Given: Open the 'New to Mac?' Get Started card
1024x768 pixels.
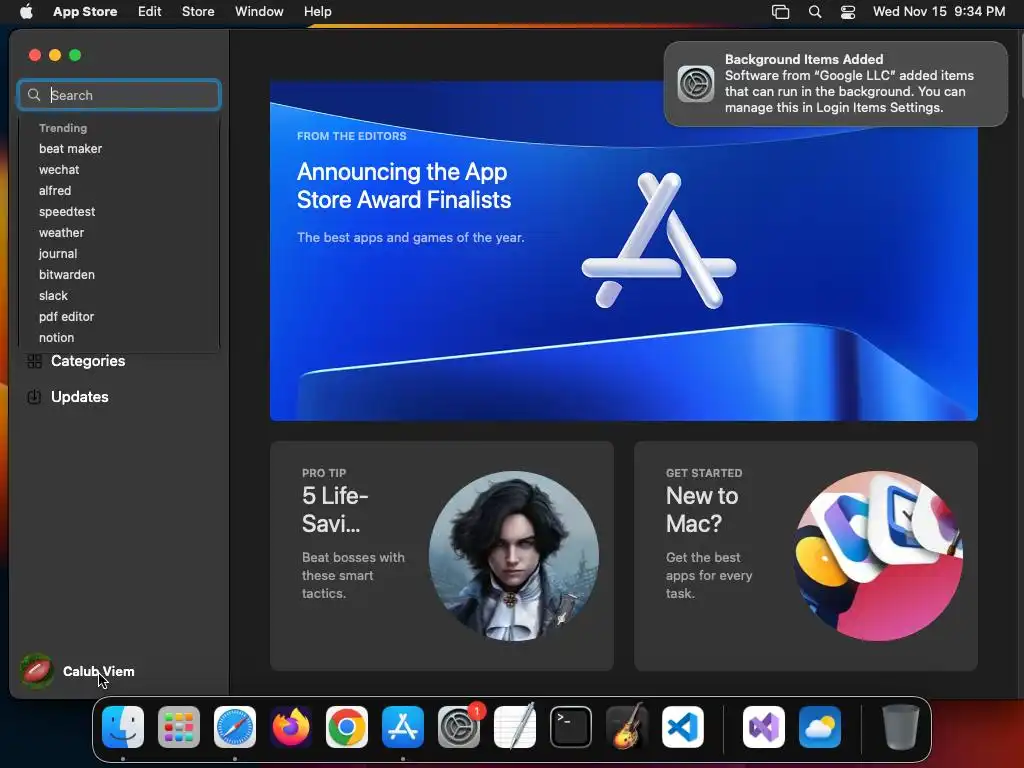Looking at the screenshot, I should pyautogui.click(x=806, y=556).
